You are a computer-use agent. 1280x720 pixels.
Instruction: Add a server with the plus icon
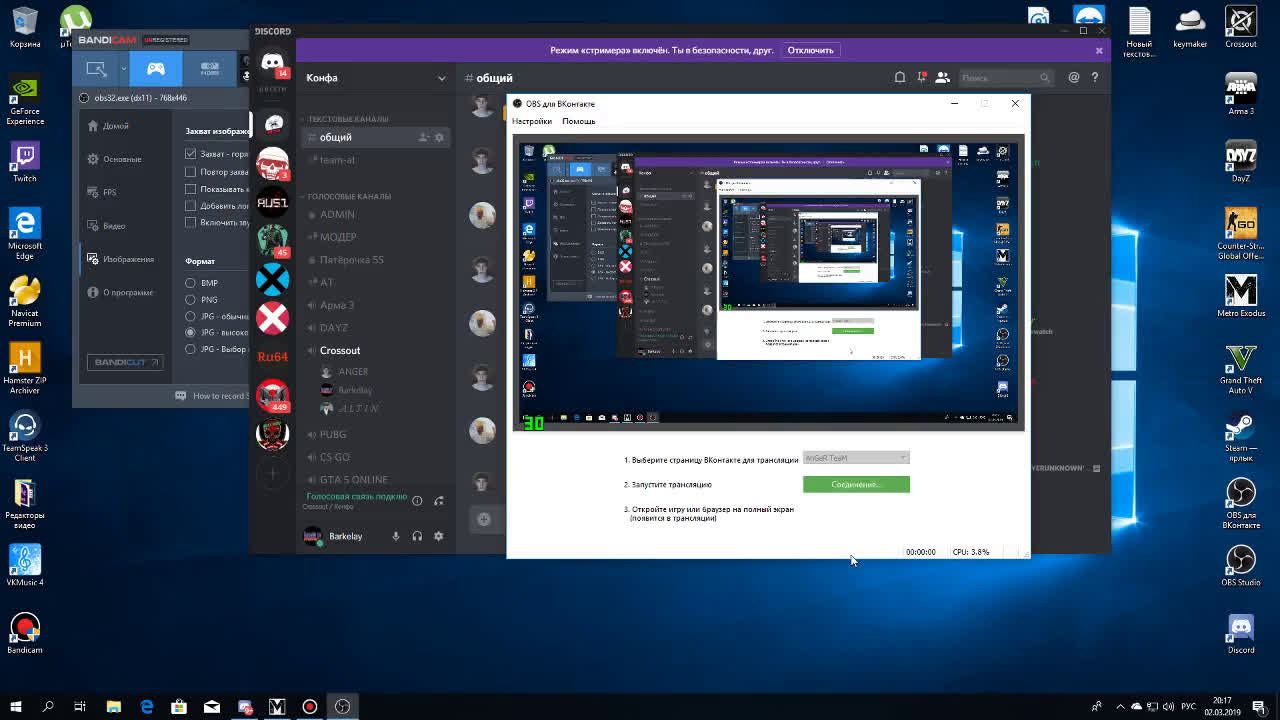[272, 474]
